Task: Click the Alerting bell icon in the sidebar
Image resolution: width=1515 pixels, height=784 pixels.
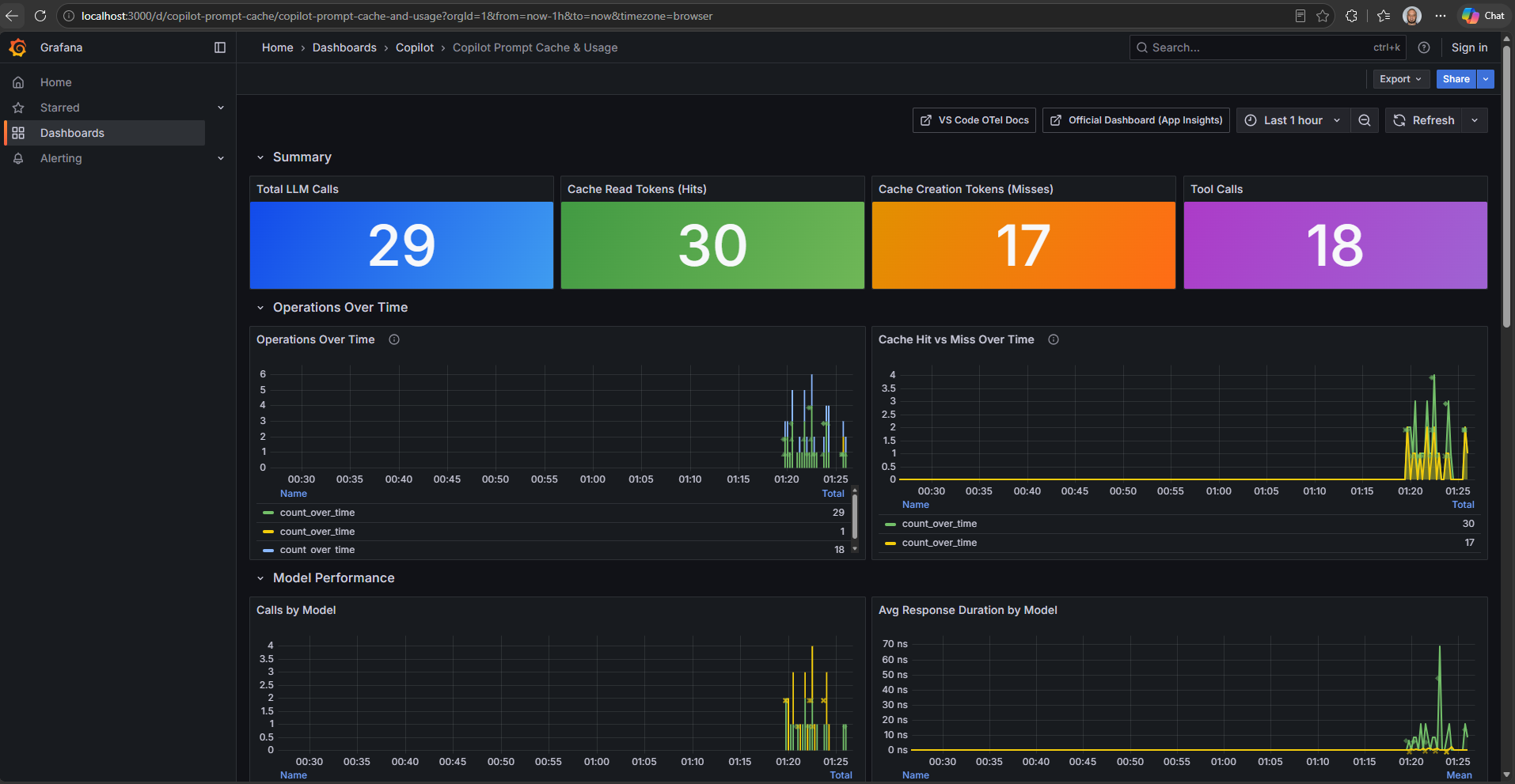Action: tap(18, 158)
